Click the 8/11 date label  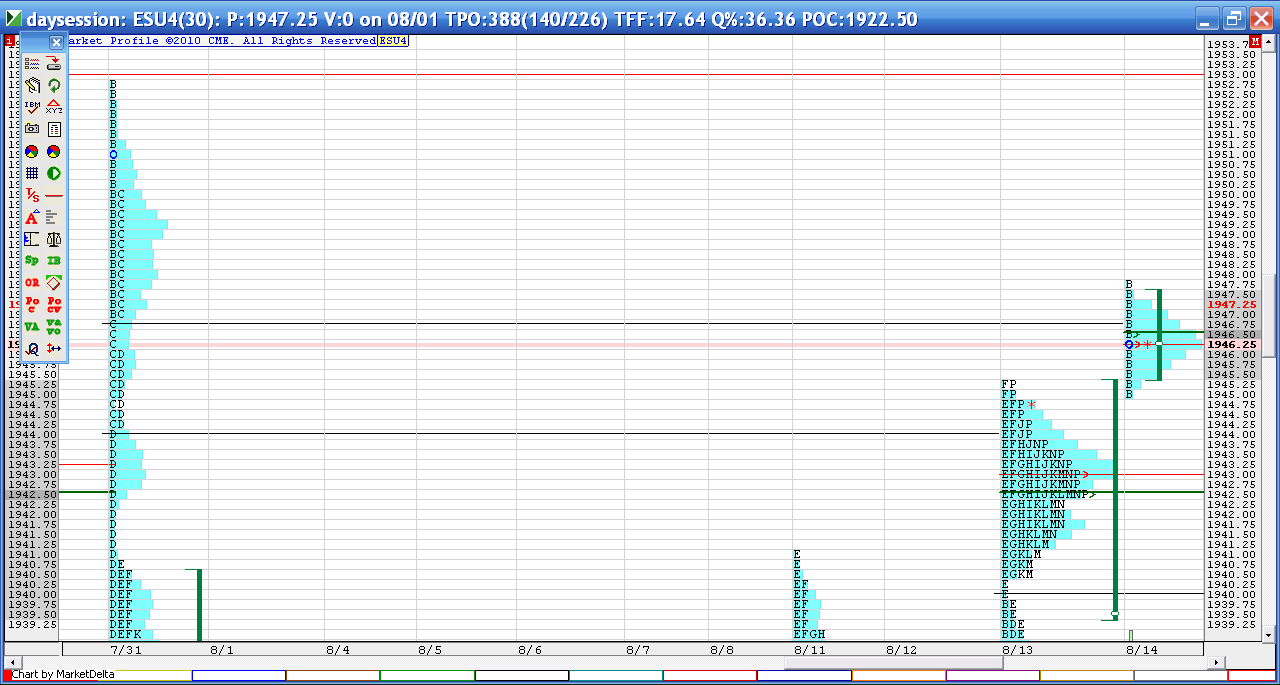point(808,649)
